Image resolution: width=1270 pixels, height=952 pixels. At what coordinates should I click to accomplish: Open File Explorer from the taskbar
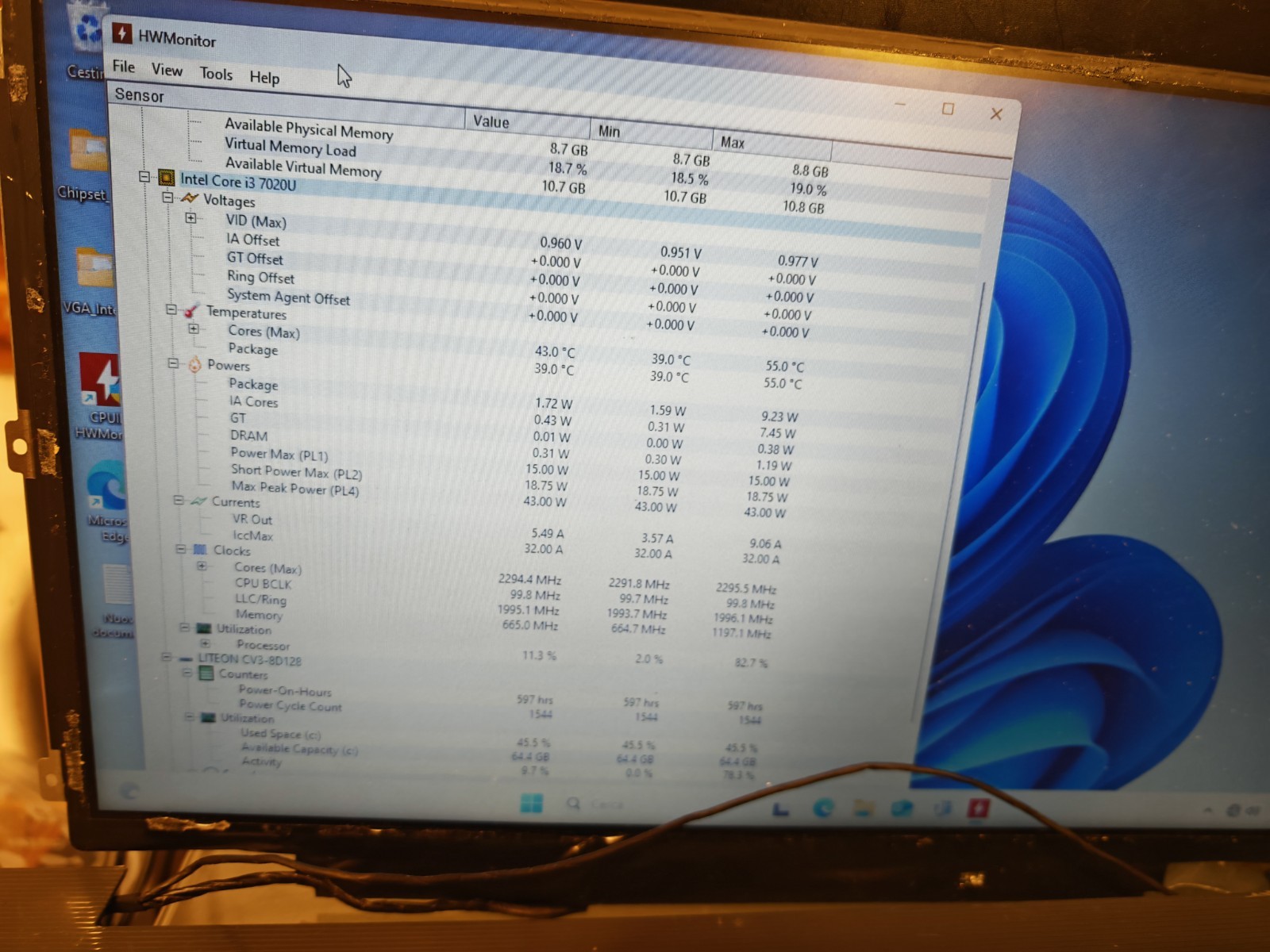863,808
